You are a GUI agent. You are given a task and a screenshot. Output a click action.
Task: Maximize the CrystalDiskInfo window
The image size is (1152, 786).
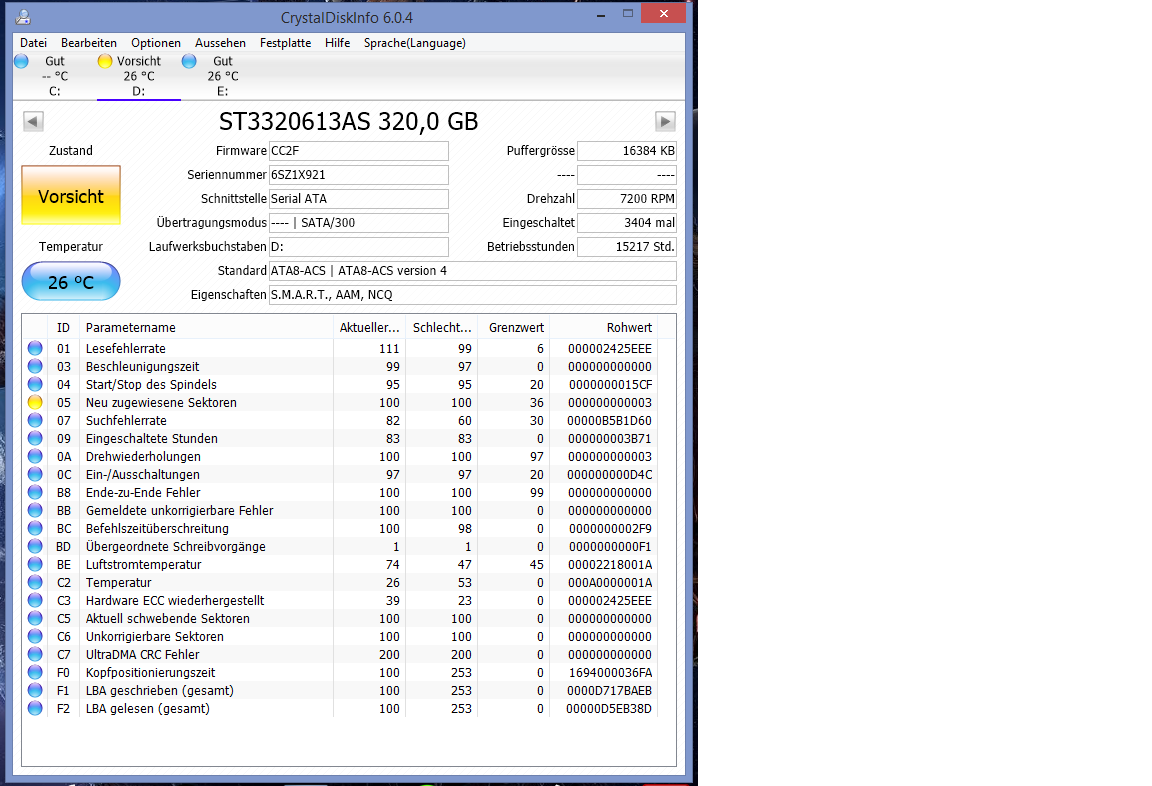click(627, 13)
